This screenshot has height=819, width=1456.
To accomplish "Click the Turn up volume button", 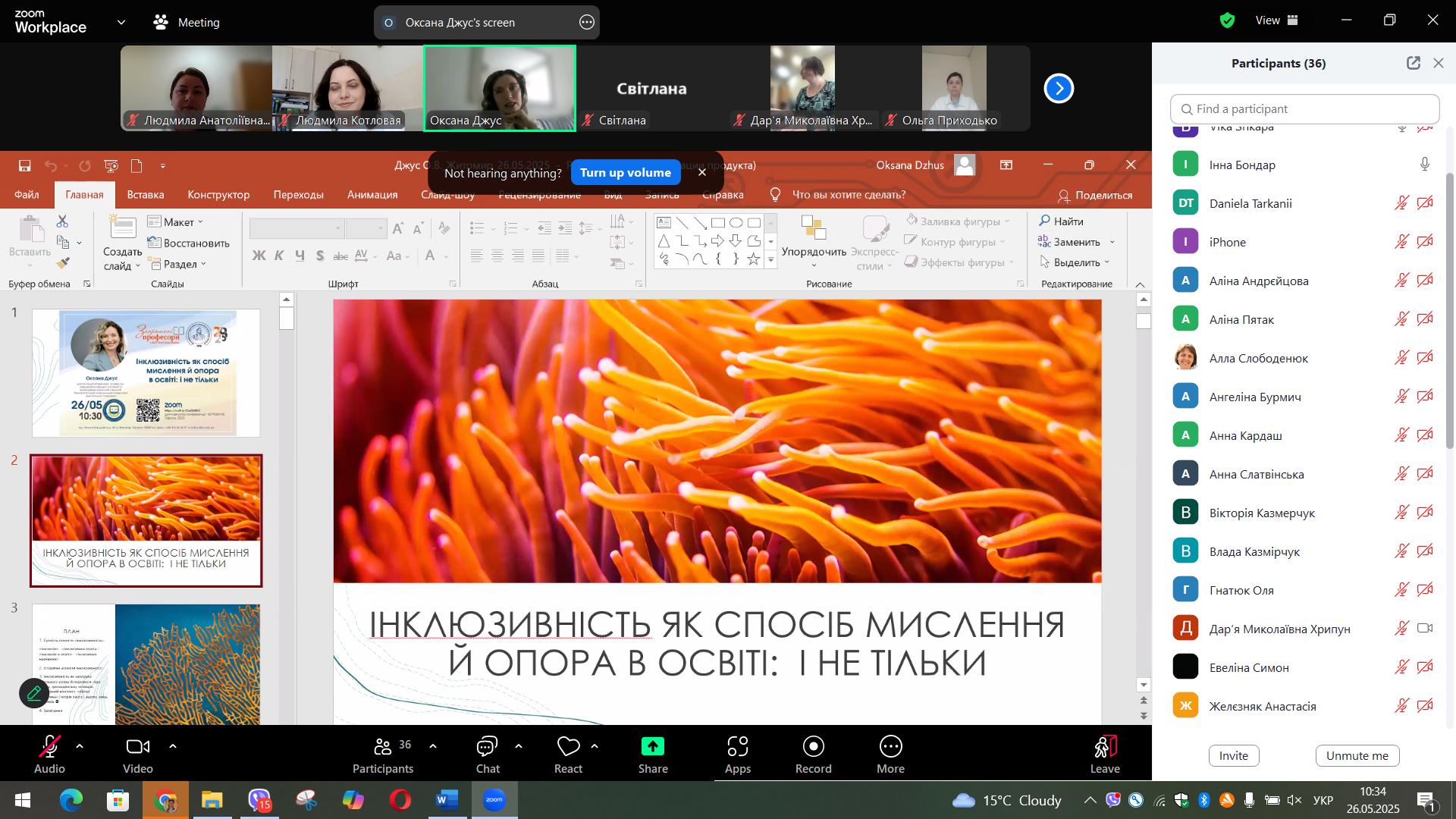I will [625, 173].
